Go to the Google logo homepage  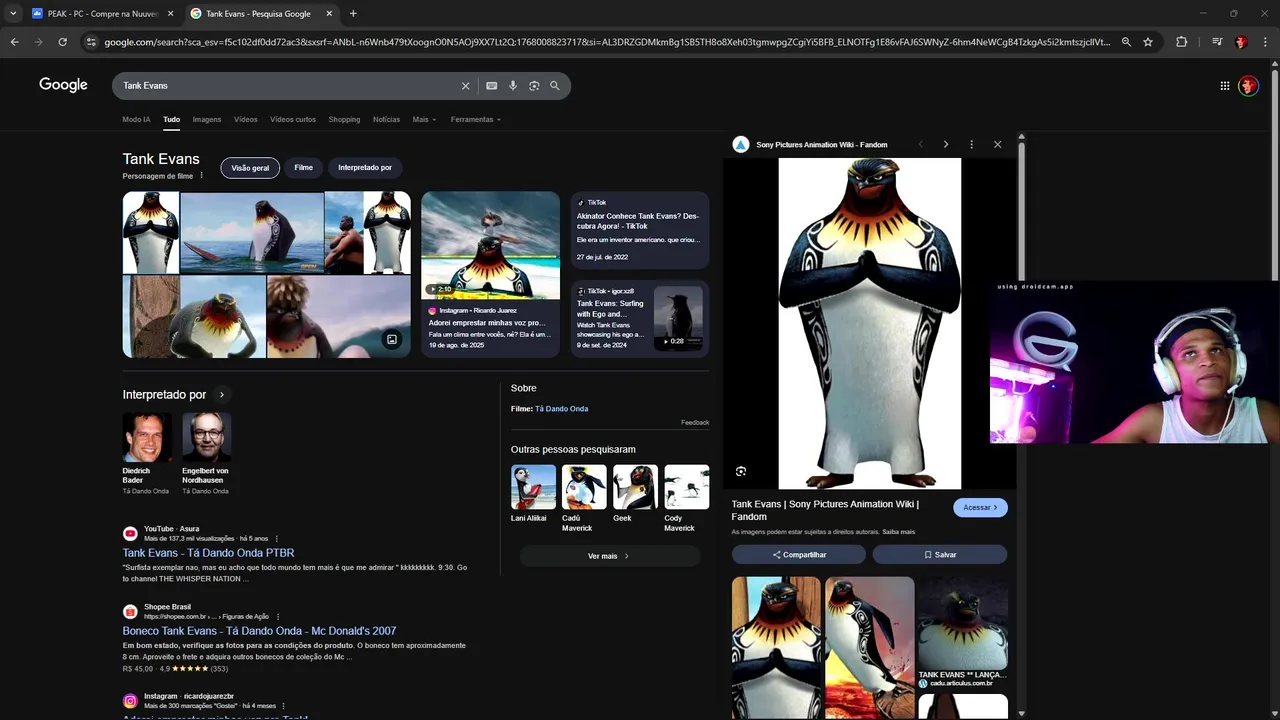click(63, 85)
